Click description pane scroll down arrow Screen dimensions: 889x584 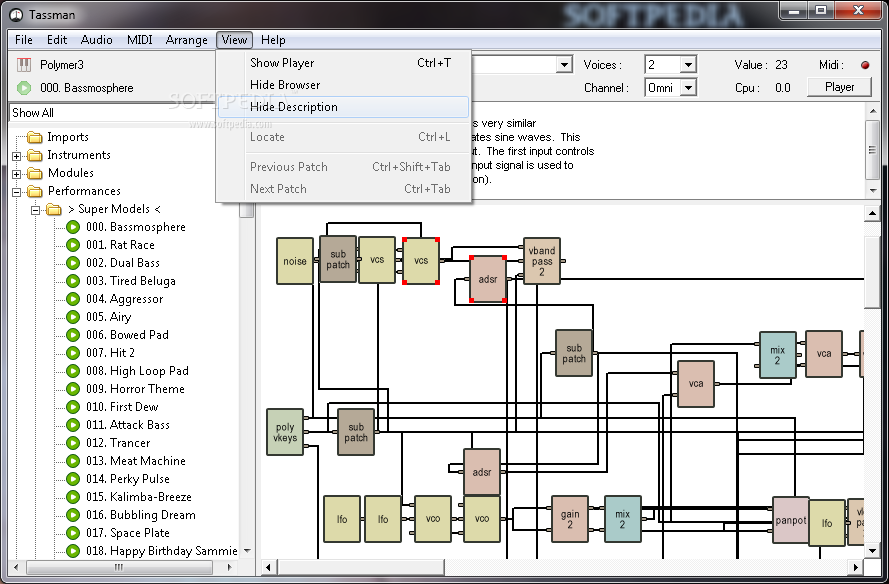pos(873,191)
